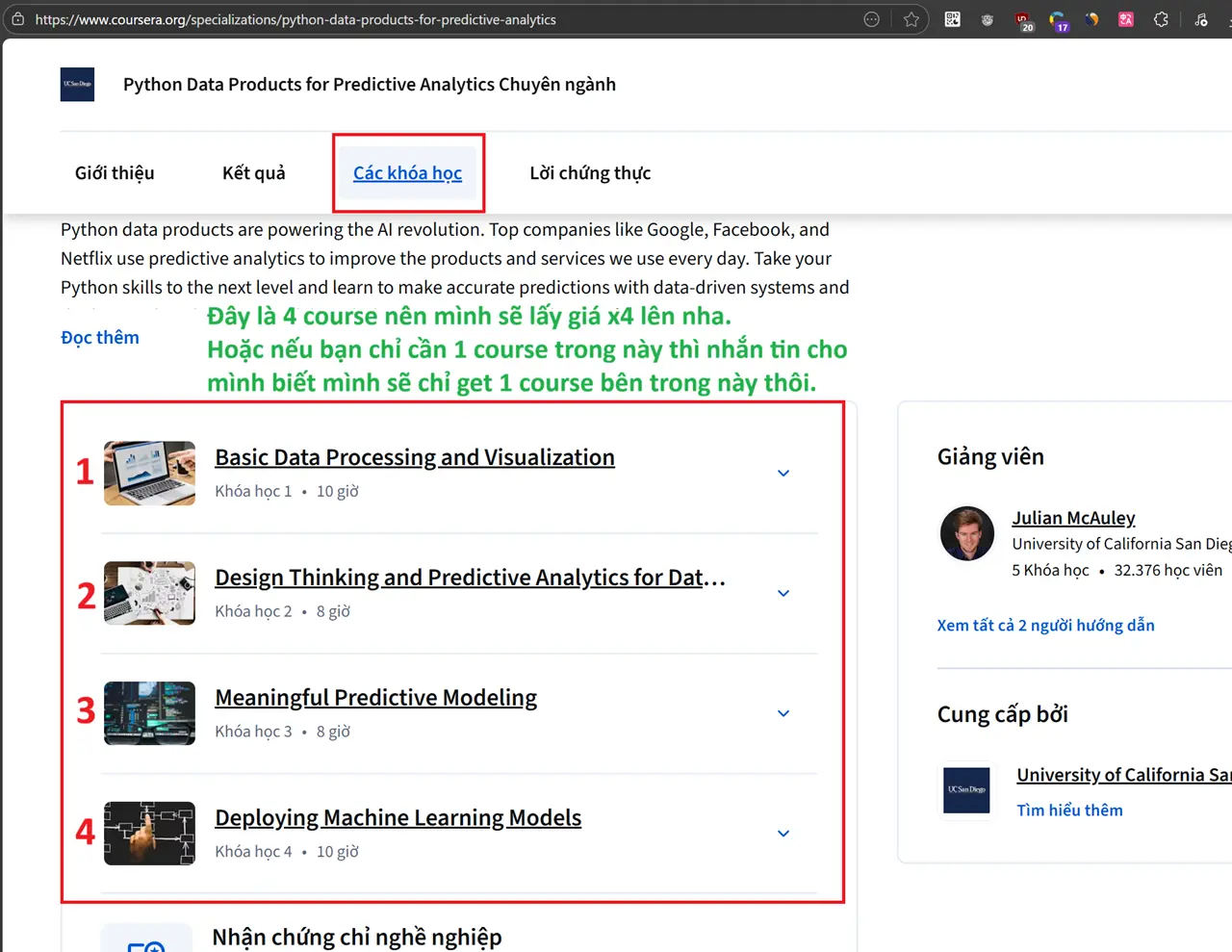Open the QR code extension icon
1232x952 pixels.
tap(952, 19)
